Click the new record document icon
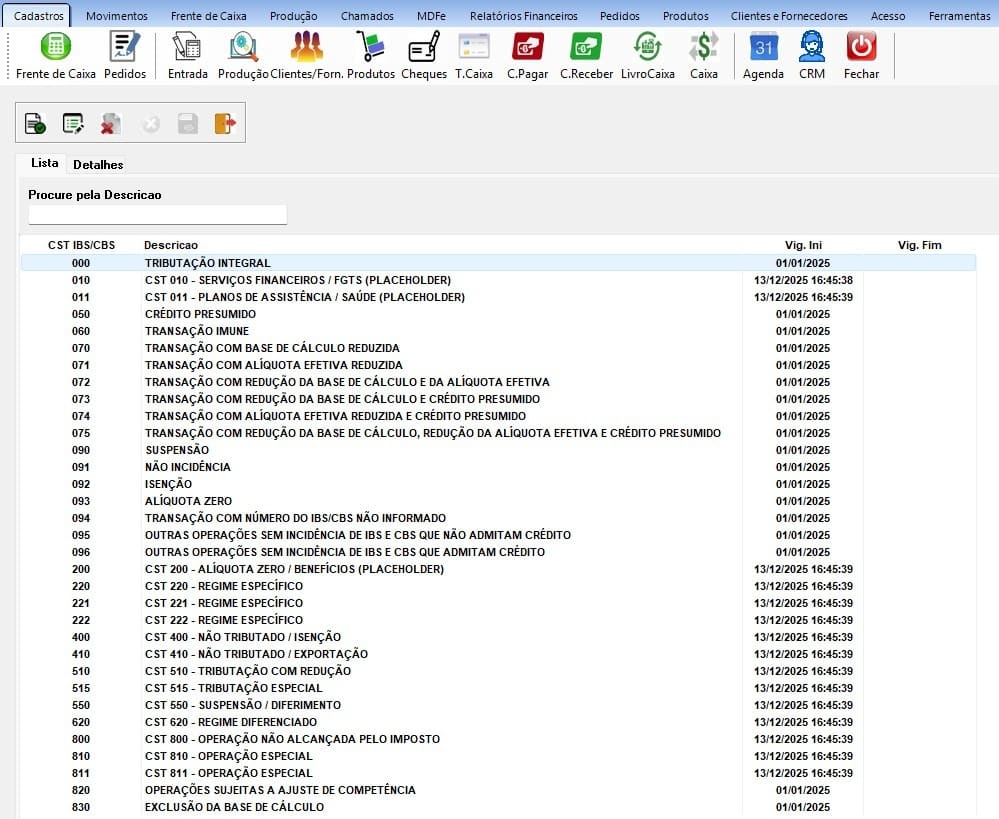The height and width of the screenshot is (819, 999). pyautogui.click(x=36, y=123)
